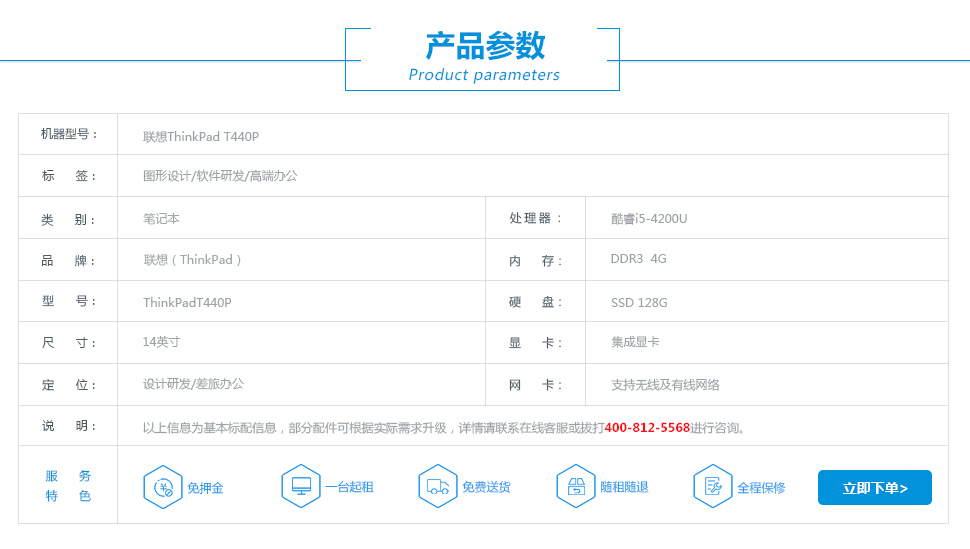Click the 网卡 label
Image resolution: width=970 pixels, height=549 pixels.
coord(536,385)
